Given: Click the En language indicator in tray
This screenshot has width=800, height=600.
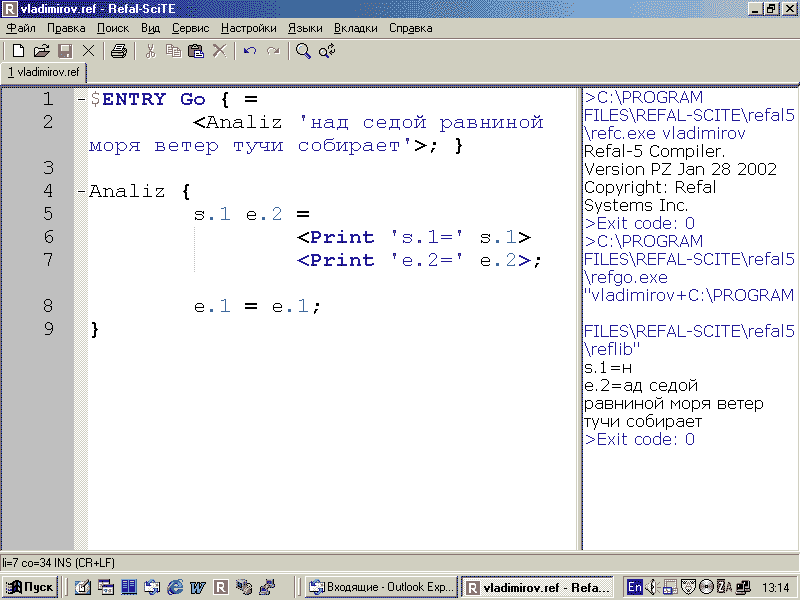Looking at the screenshot, I should (635, 587).
